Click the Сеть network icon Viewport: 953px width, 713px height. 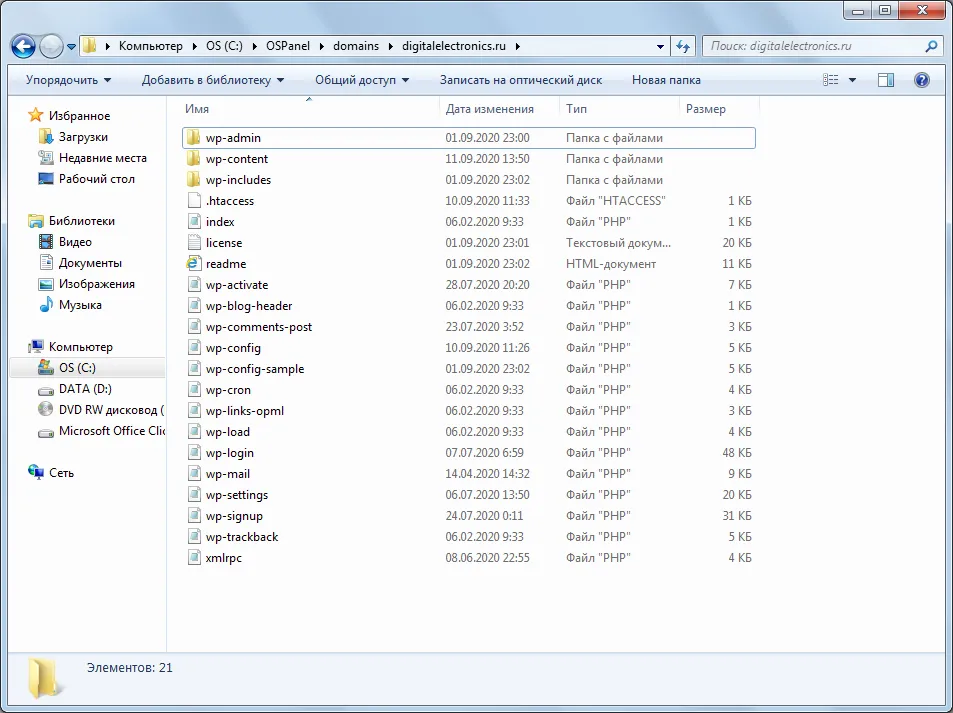(x=36, y=473)
